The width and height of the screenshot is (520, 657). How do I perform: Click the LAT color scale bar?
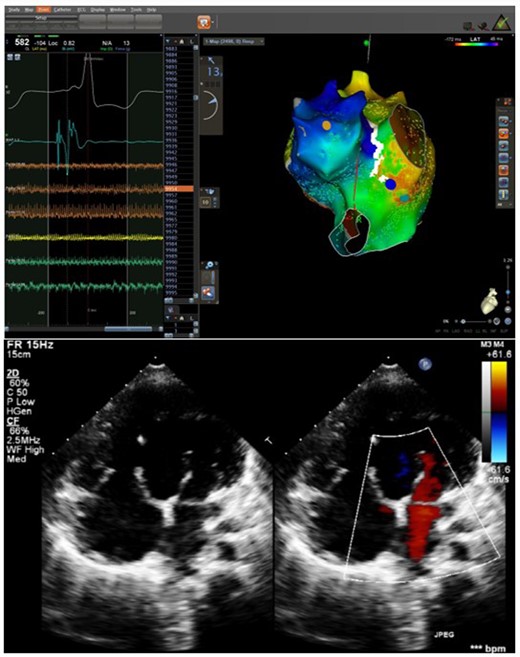pyautogui.click(x=475, y=44)
